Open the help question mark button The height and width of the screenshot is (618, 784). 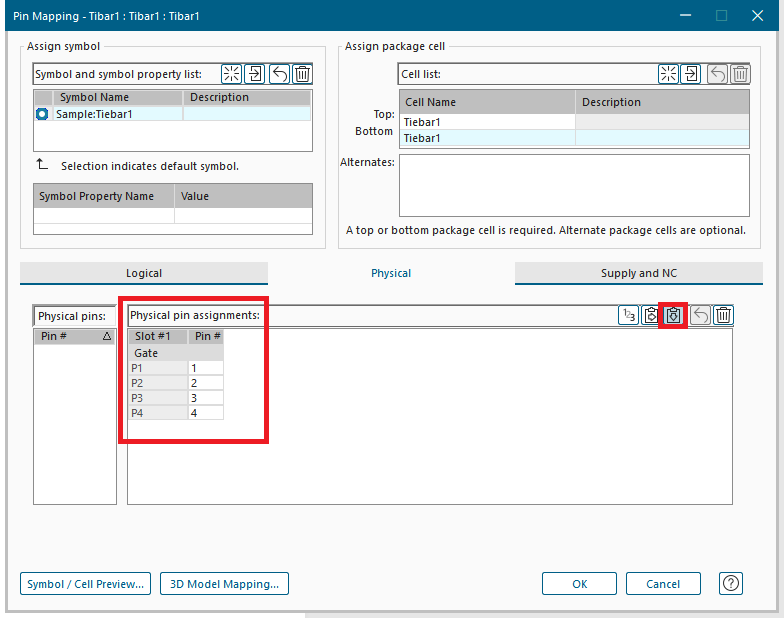(730, 583)
